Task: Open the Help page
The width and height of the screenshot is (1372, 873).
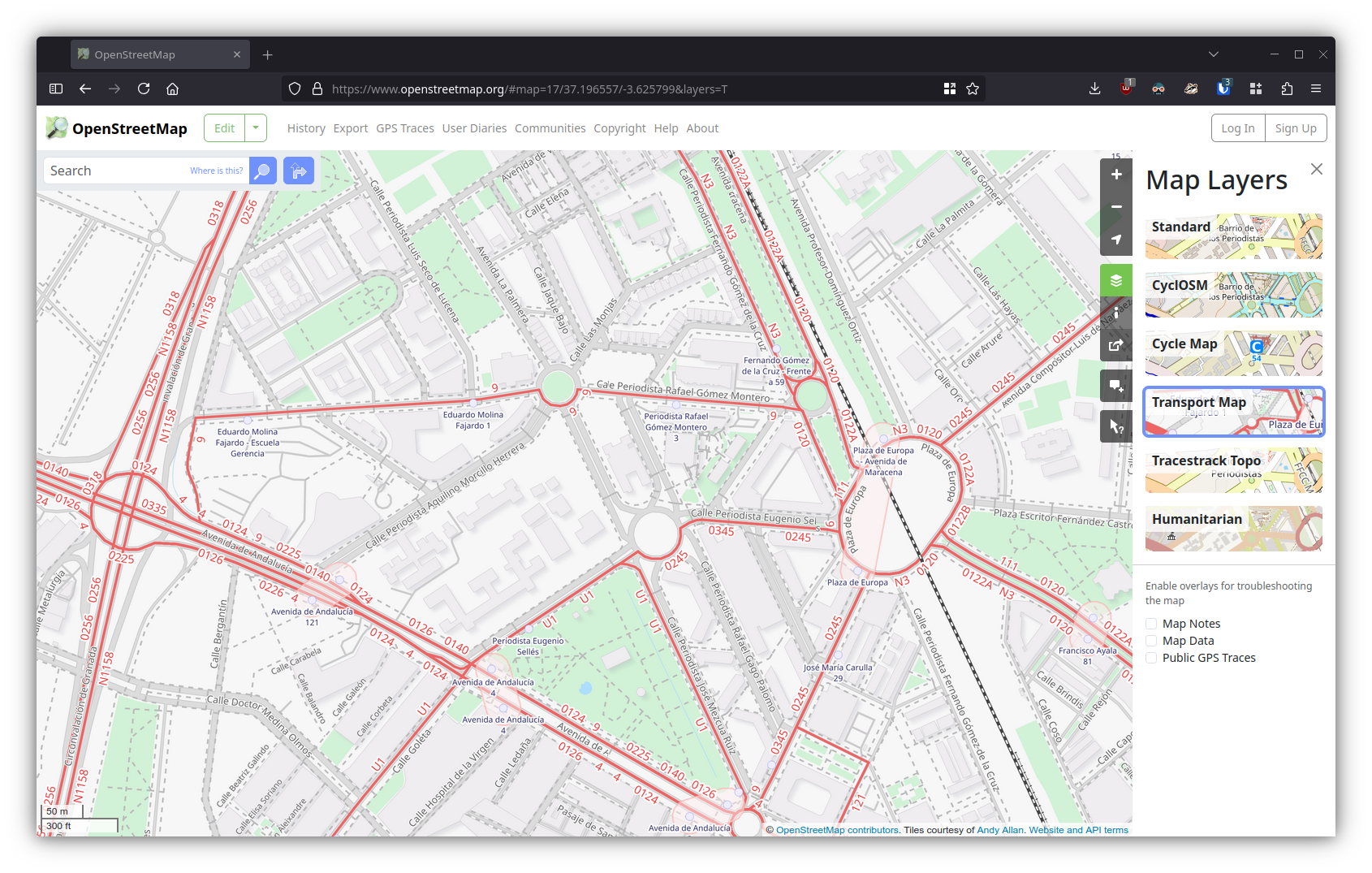Action: tap(666, 128)
